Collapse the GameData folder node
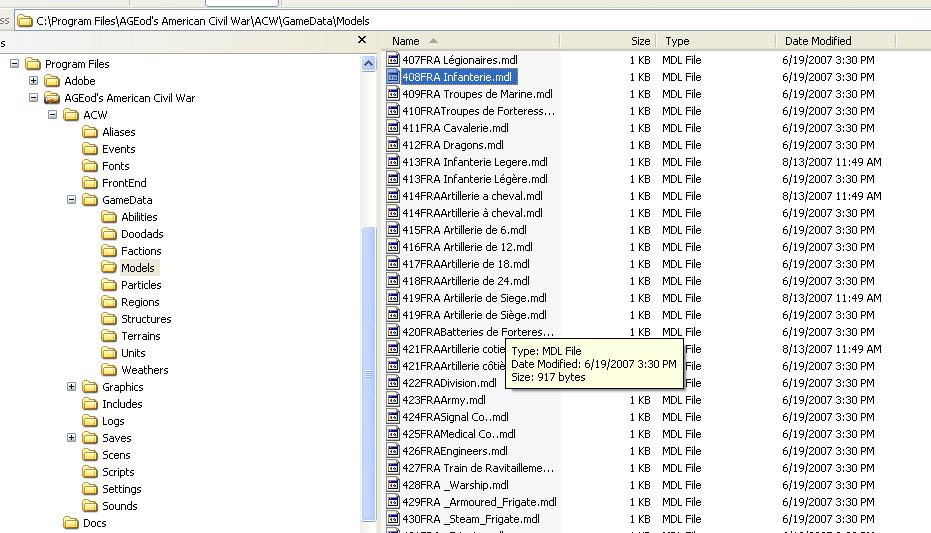This screenshot has height=533, width=931. click(x=72, y=200)
